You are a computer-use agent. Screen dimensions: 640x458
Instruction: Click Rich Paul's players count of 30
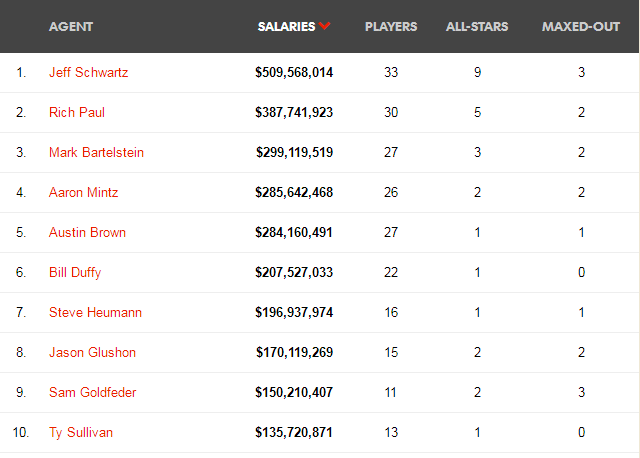[391, 112]
